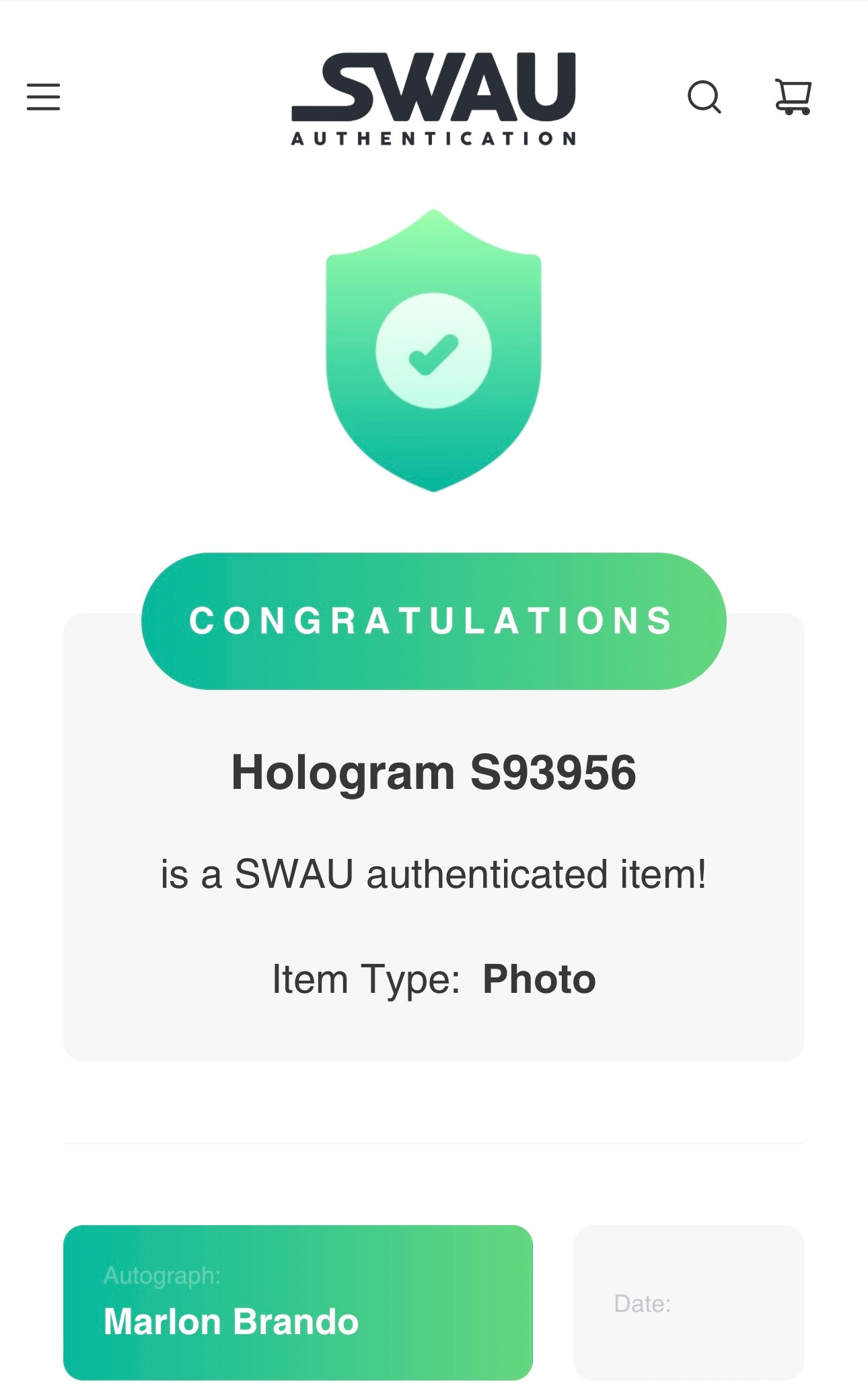This screenshot has height=1390, width=868.
Task: Click the CONGRATULATIONS banner
Action: pos(433,621)
